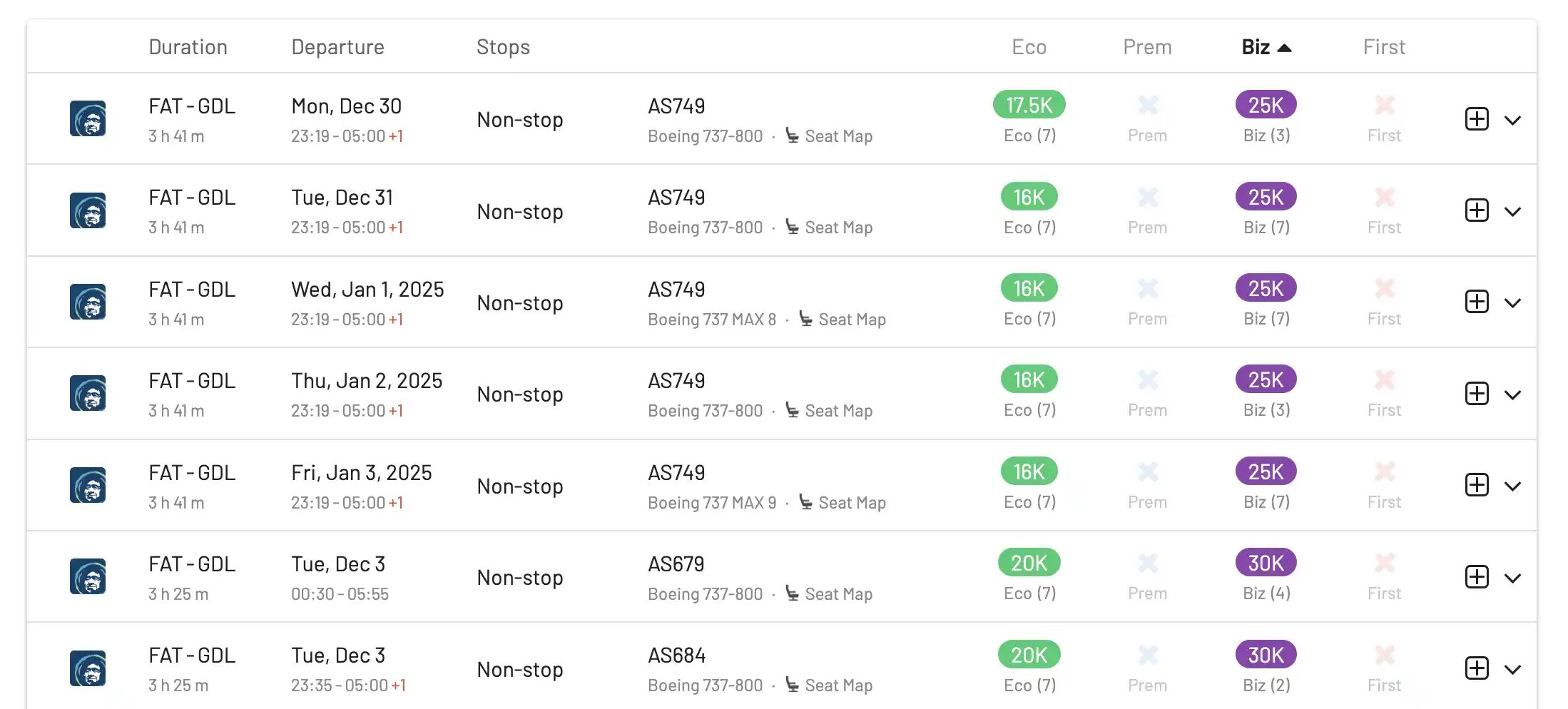This screenshot has height=709, width=1568.
Task: Click the plus icon on the Jan 1 flight
Action: (1477, 302)
